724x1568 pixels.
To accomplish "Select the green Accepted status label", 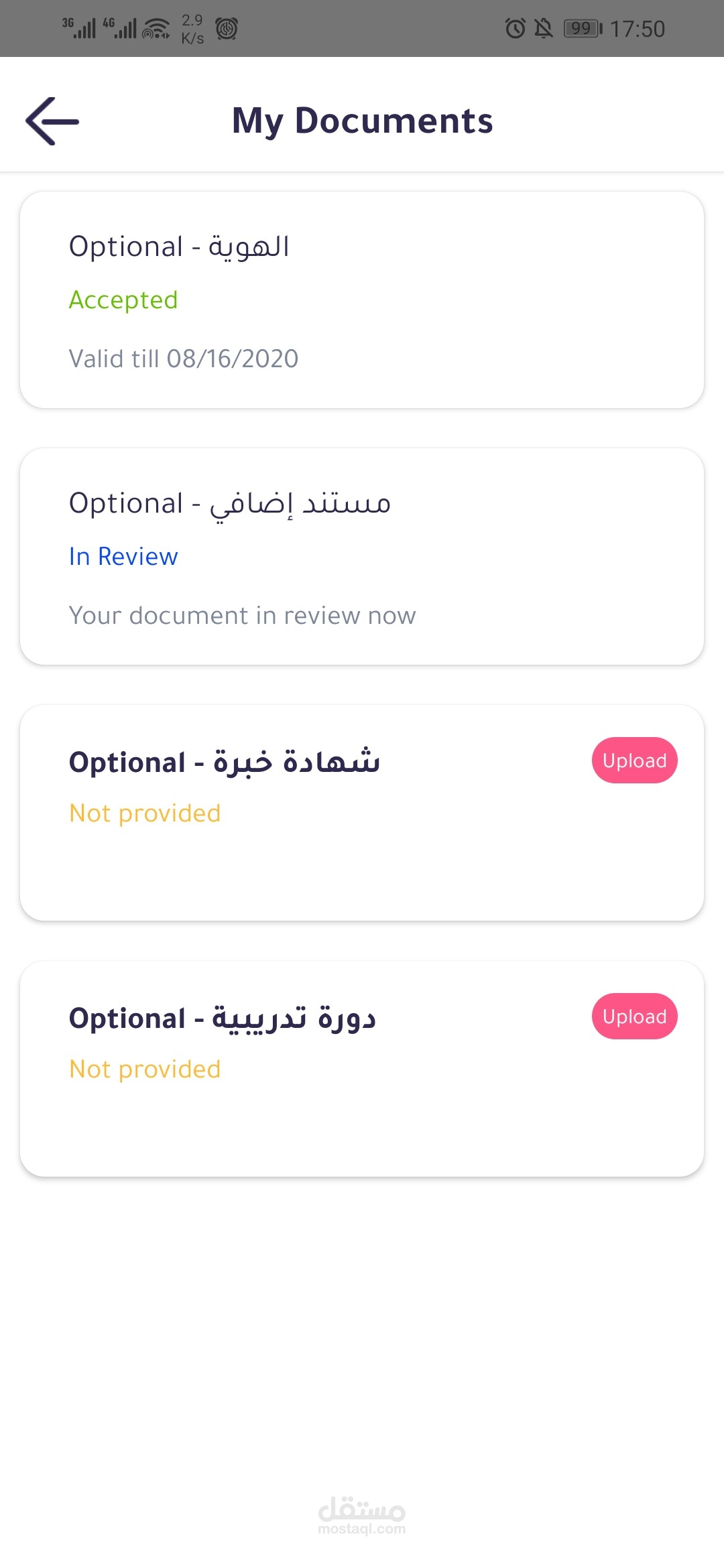I will tap(123, 300).
